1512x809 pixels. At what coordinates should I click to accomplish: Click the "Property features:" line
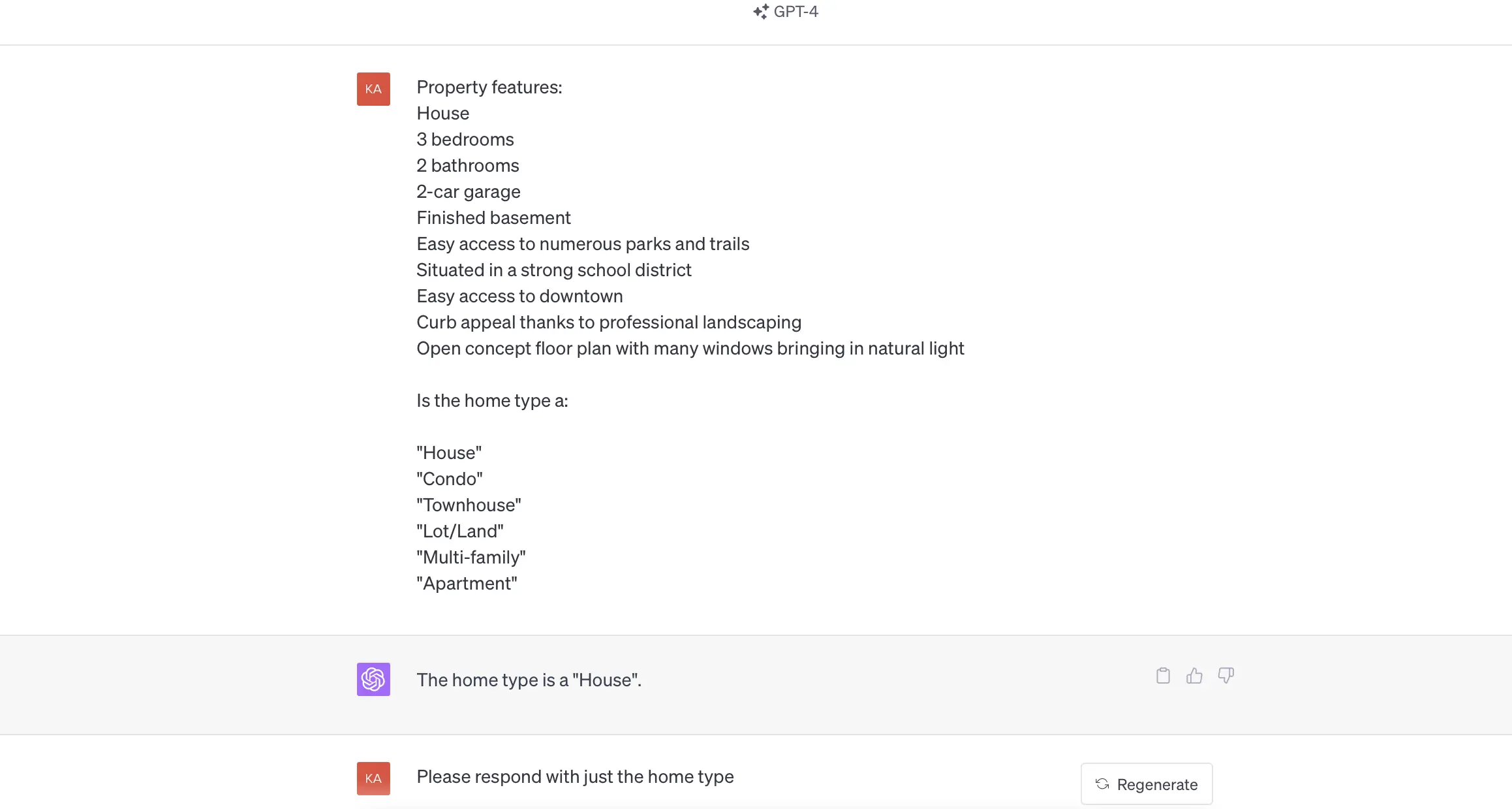tap(489, 87)
